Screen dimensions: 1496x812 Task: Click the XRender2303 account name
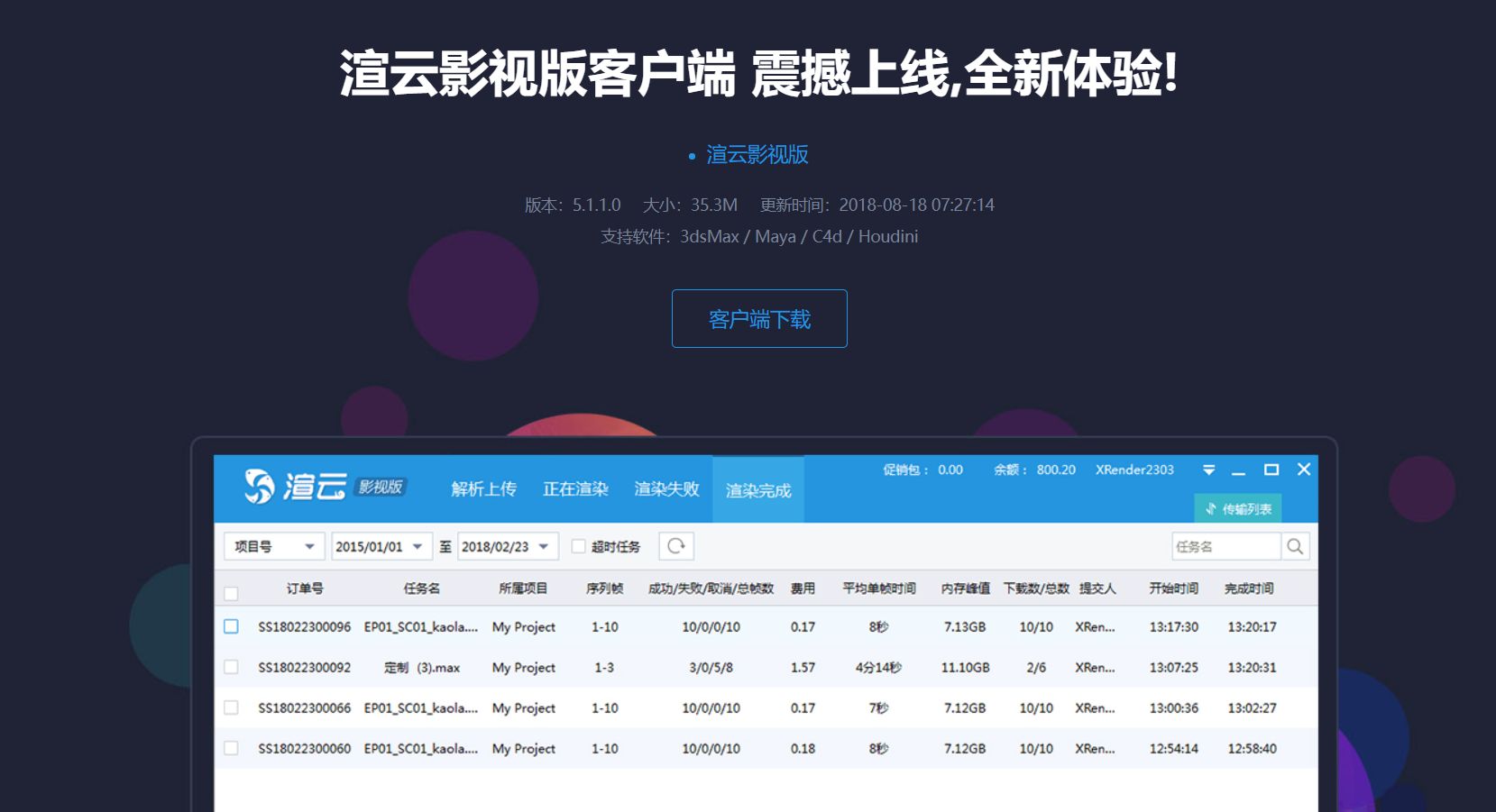coord(1134,470)
